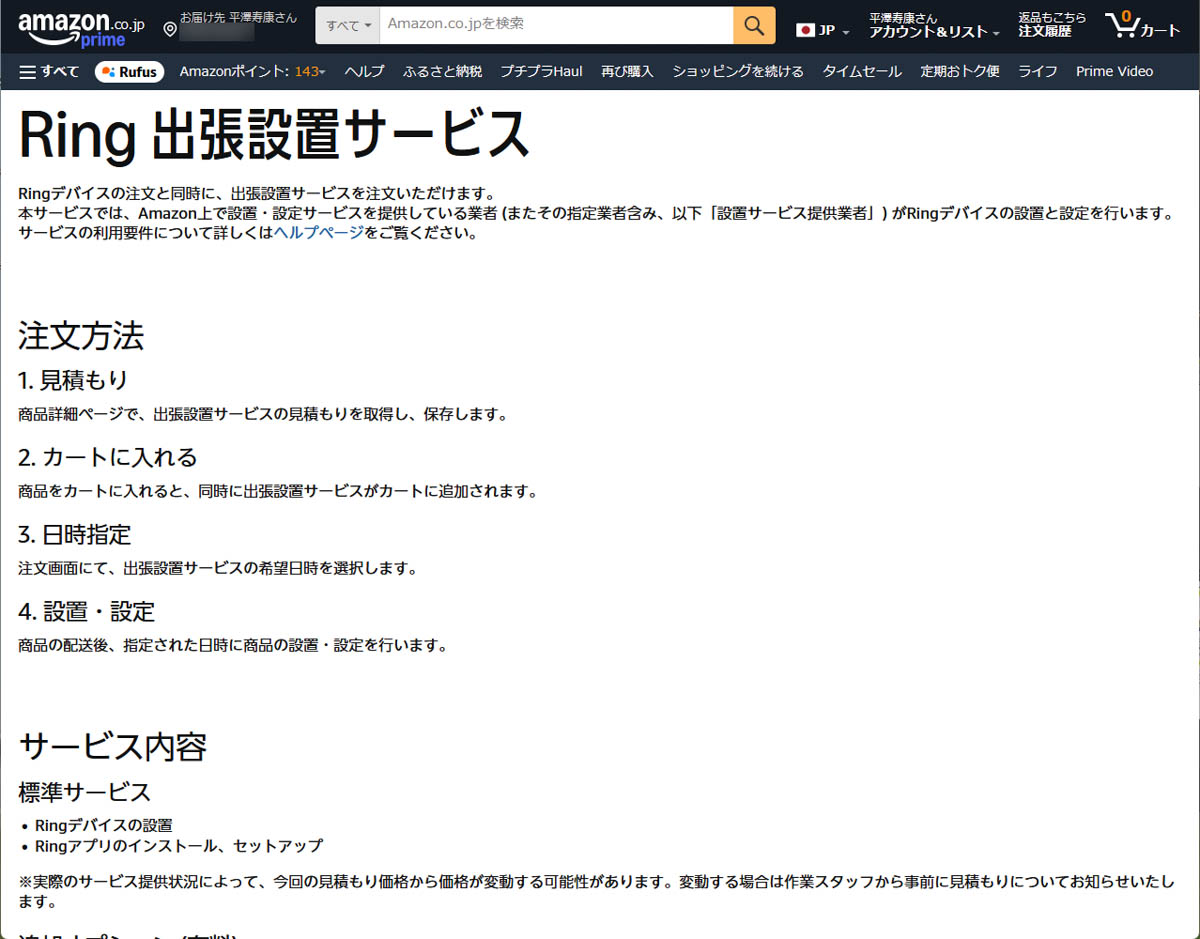
Task: Click the Ring 出張設置サービス page title
Action: [x=274, y=134]
